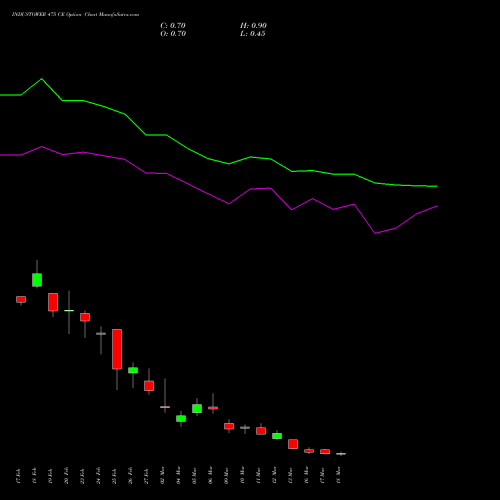
Task: Click the '20 Feb' date label
Action: point(66,476)
